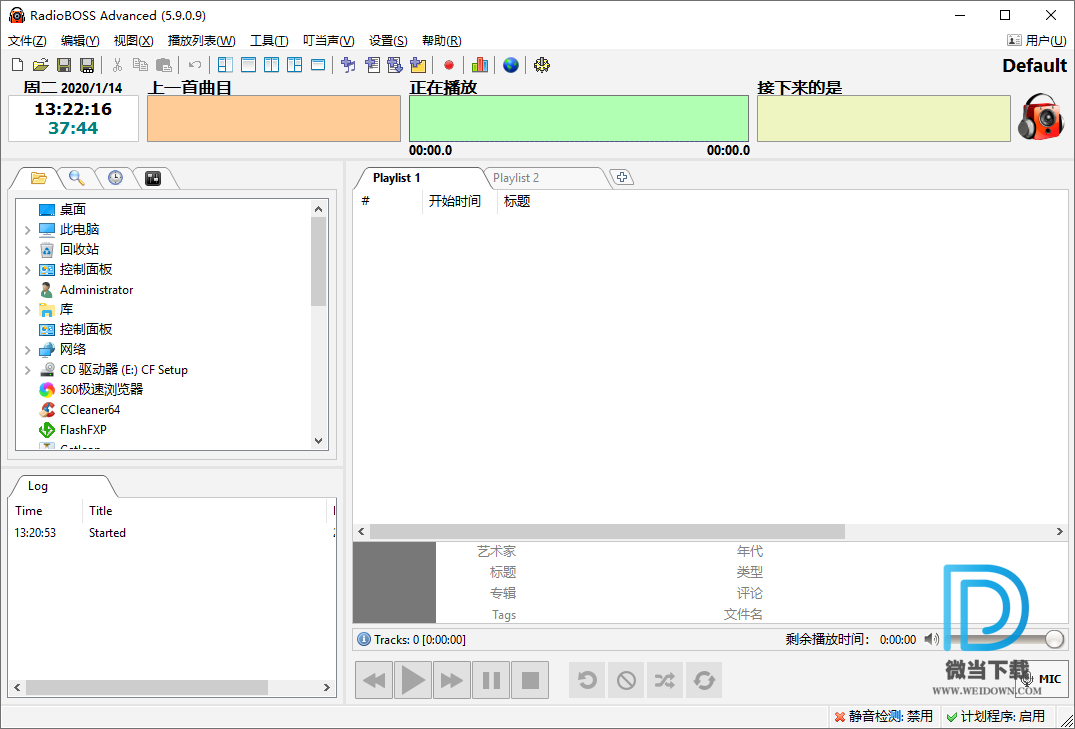1075x729 pixels.
Task: Select the first window layout icon
Action: [x=225, y=65]
